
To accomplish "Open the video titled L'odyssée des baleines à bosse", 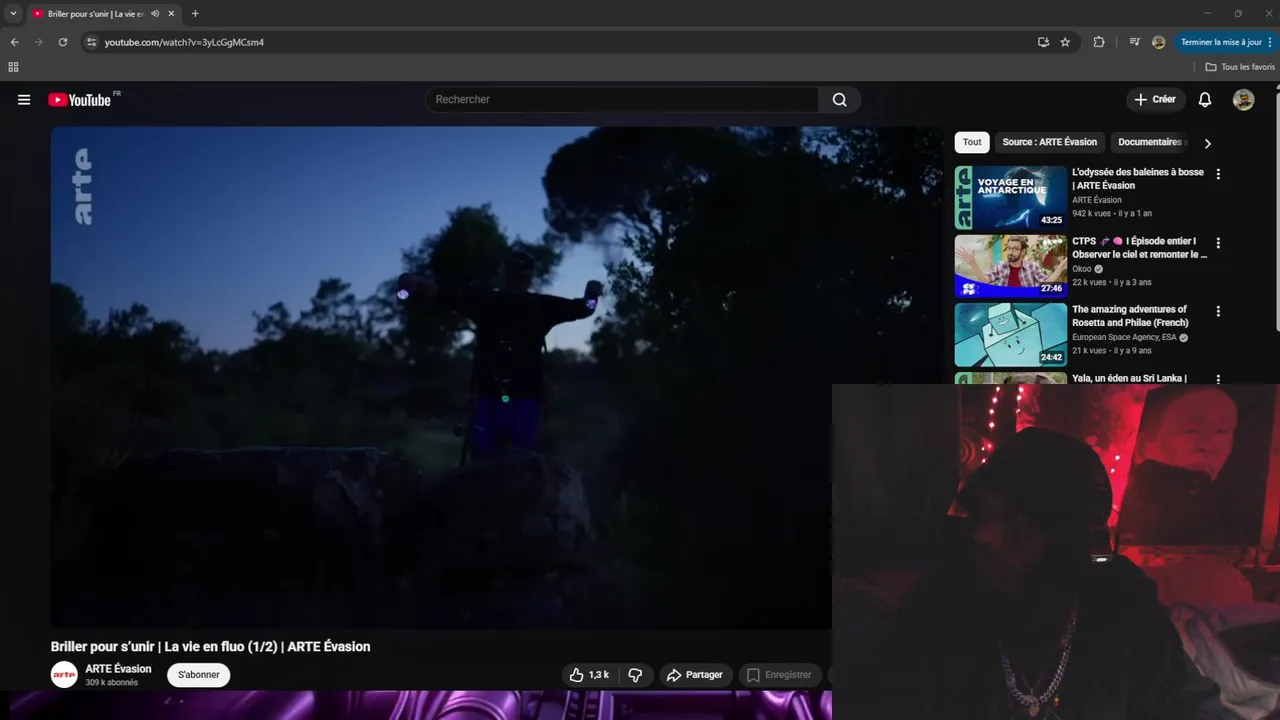I will pyautogui.click(x=1138, y=179).
